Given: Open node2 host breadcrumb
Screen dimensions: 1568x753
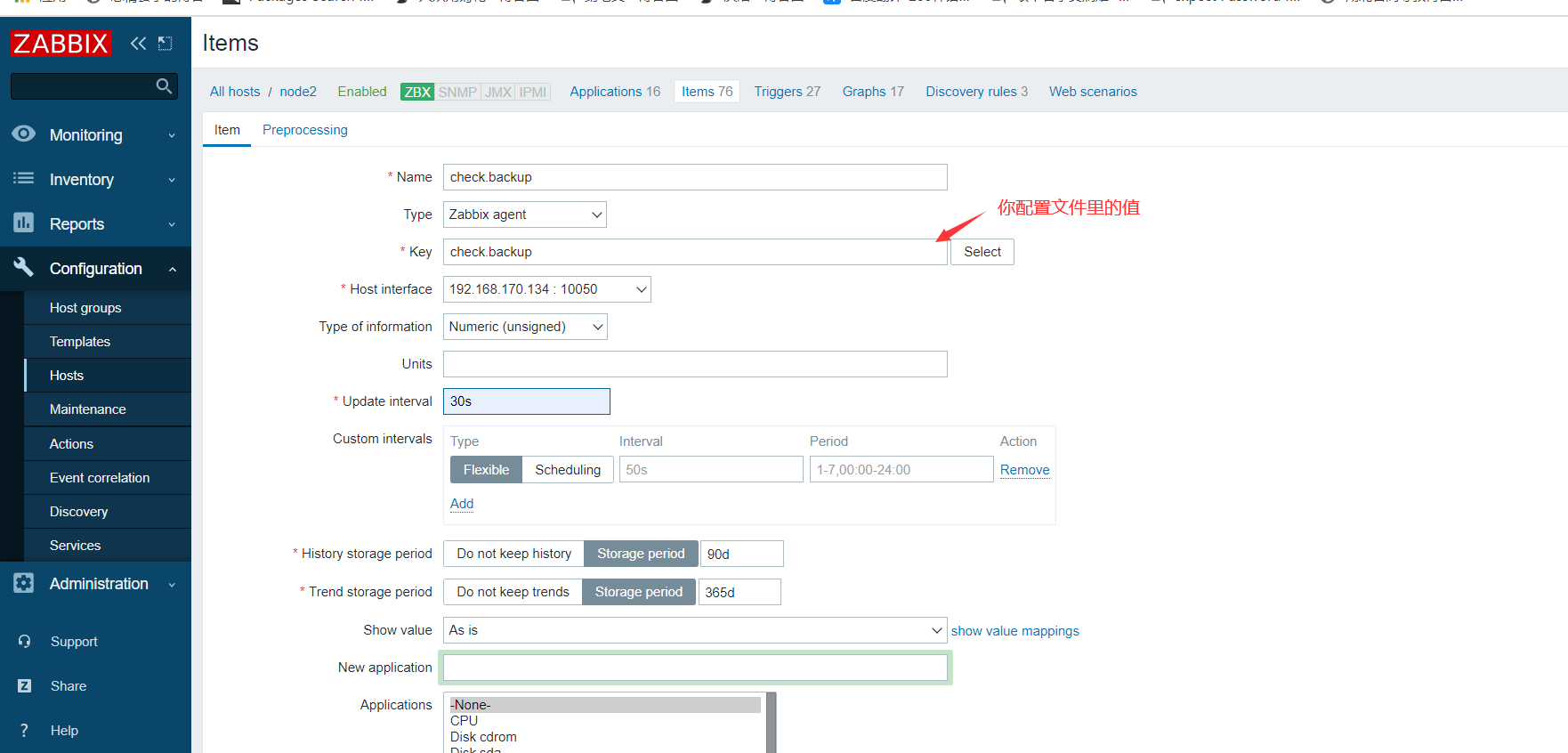Looking at the screenshot, I should [298, 92].
